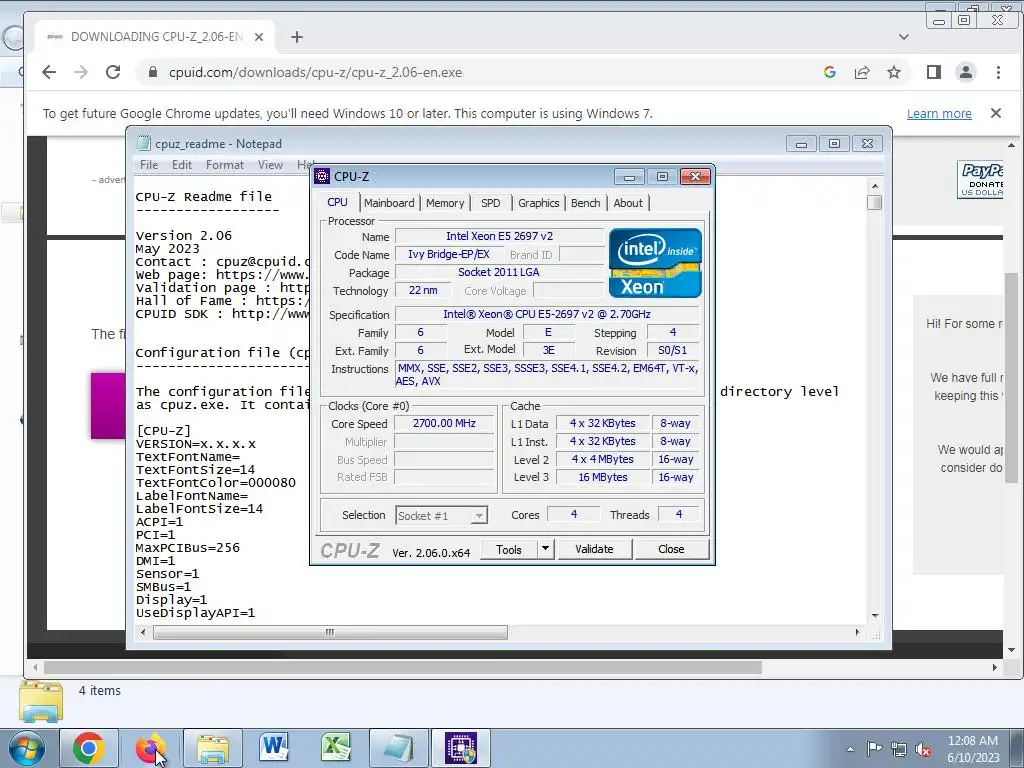
Task: Click the Chrome forward arrow
Action: 81,72
